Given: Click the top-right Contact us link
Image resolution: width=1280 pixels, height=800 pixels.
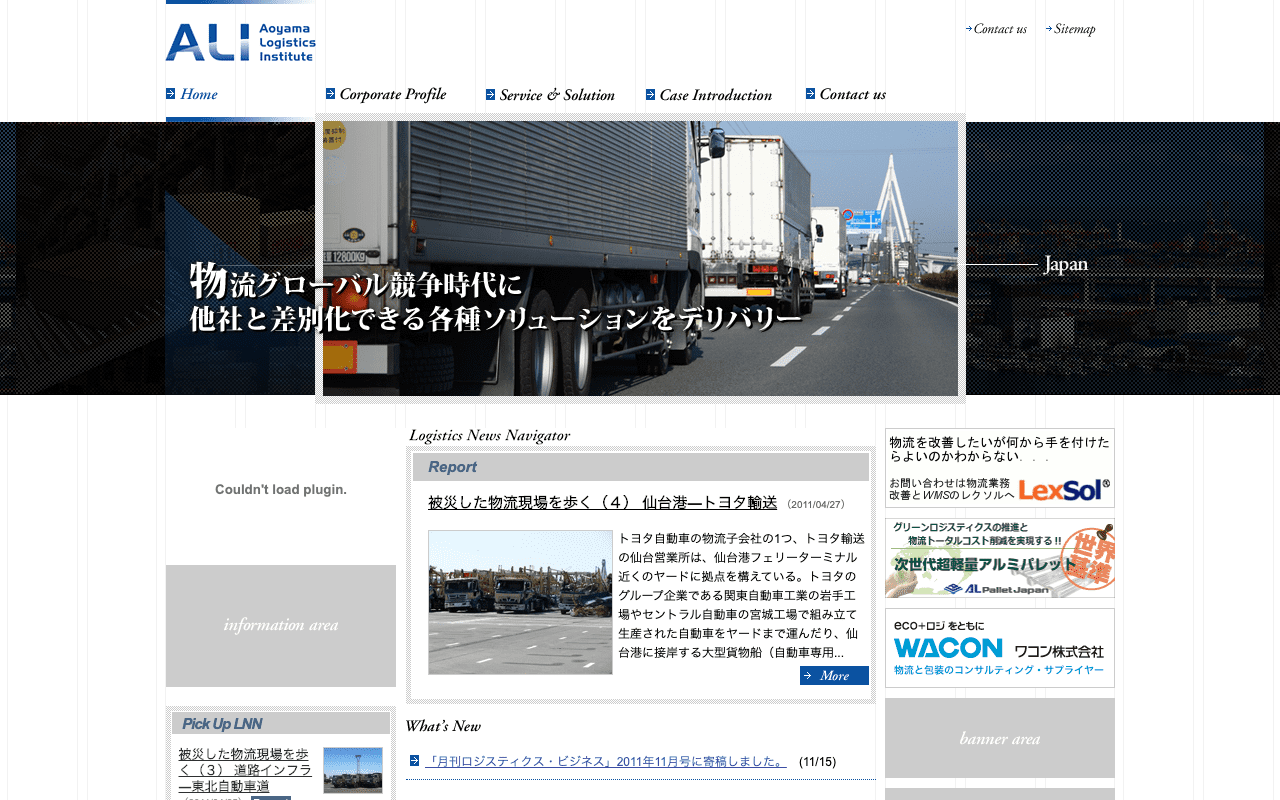Looking at the screenshot, I should 999,29.
